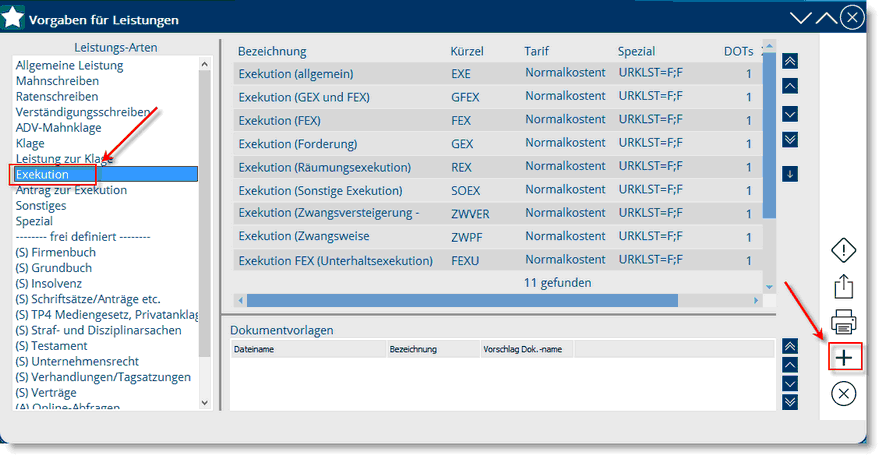Select (S) Verträge entry
The image size is (879, 456).
[46, 393]
